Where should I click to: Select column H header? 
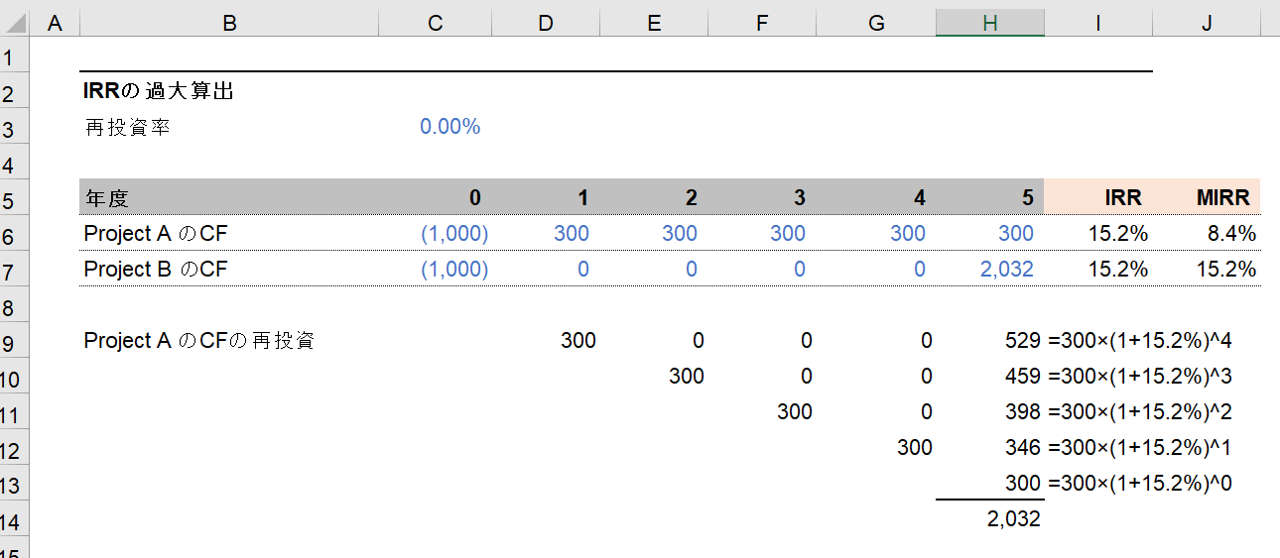click(x=990, y=23)
